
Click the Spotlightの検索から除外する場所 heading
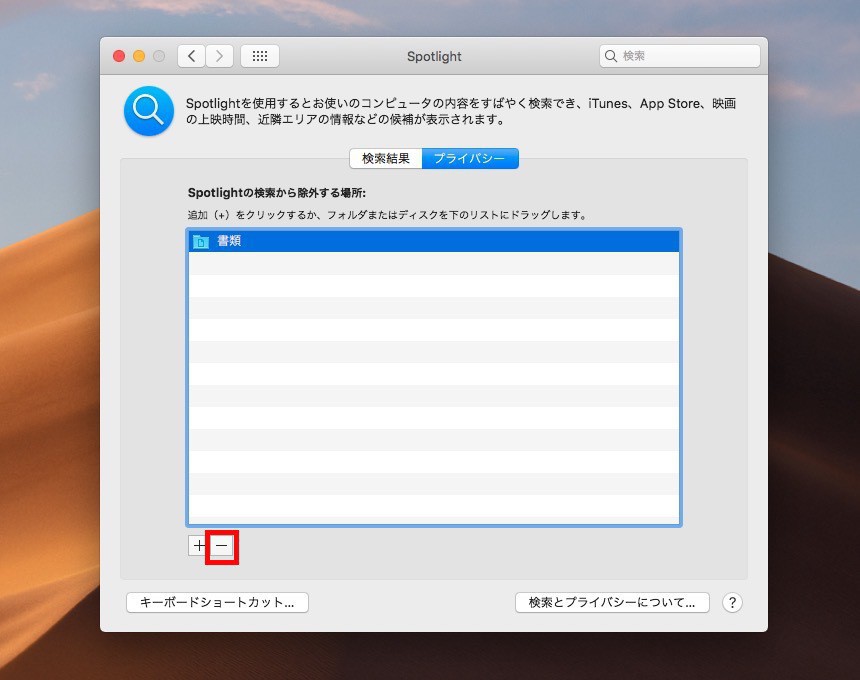276,193
